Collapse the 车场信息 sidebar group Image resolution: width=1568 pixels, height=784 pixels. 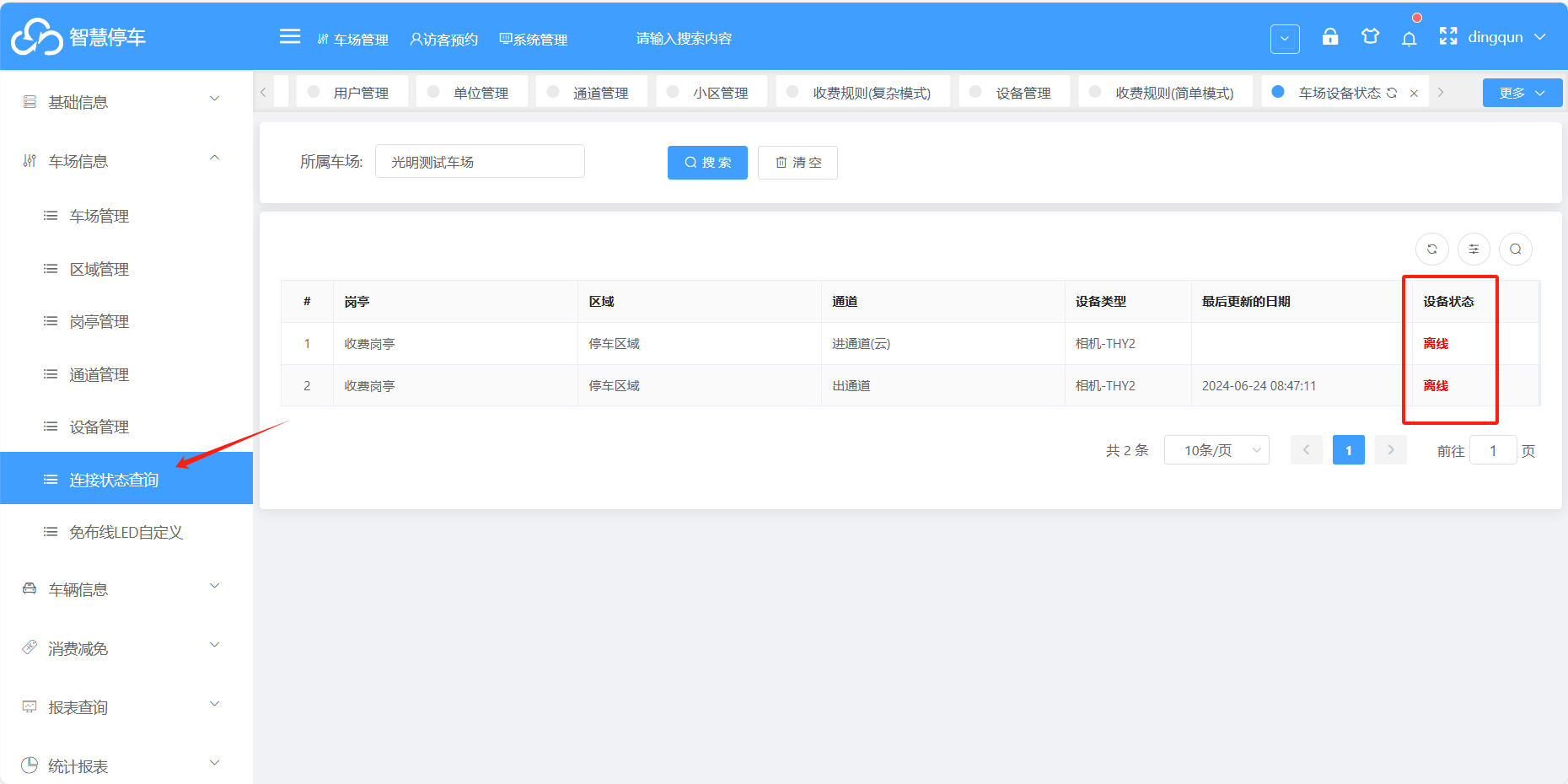[x=126, y=161]
